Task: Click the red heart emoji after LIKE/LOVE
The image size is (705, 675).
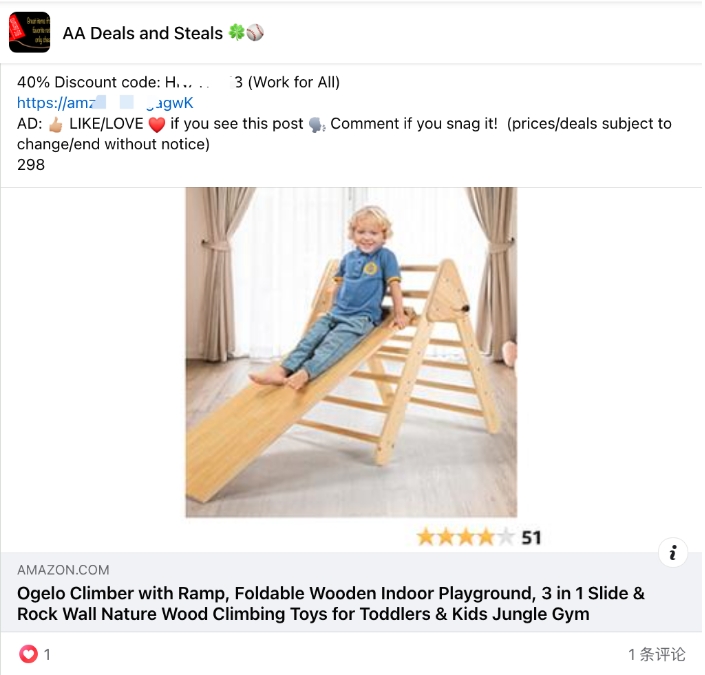Action: (156, 124)
